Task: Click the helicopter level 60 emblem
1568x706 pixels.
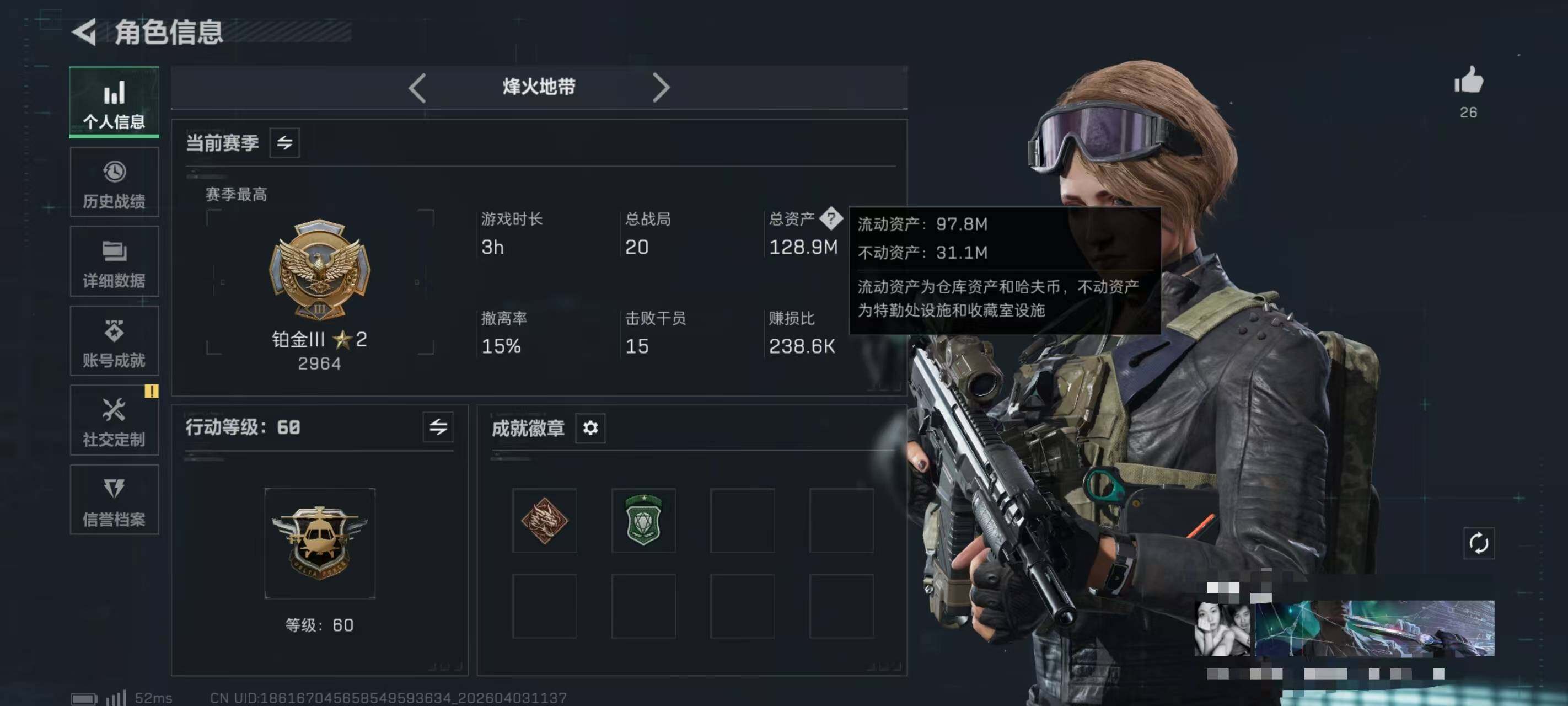Action: click(320, 543)
